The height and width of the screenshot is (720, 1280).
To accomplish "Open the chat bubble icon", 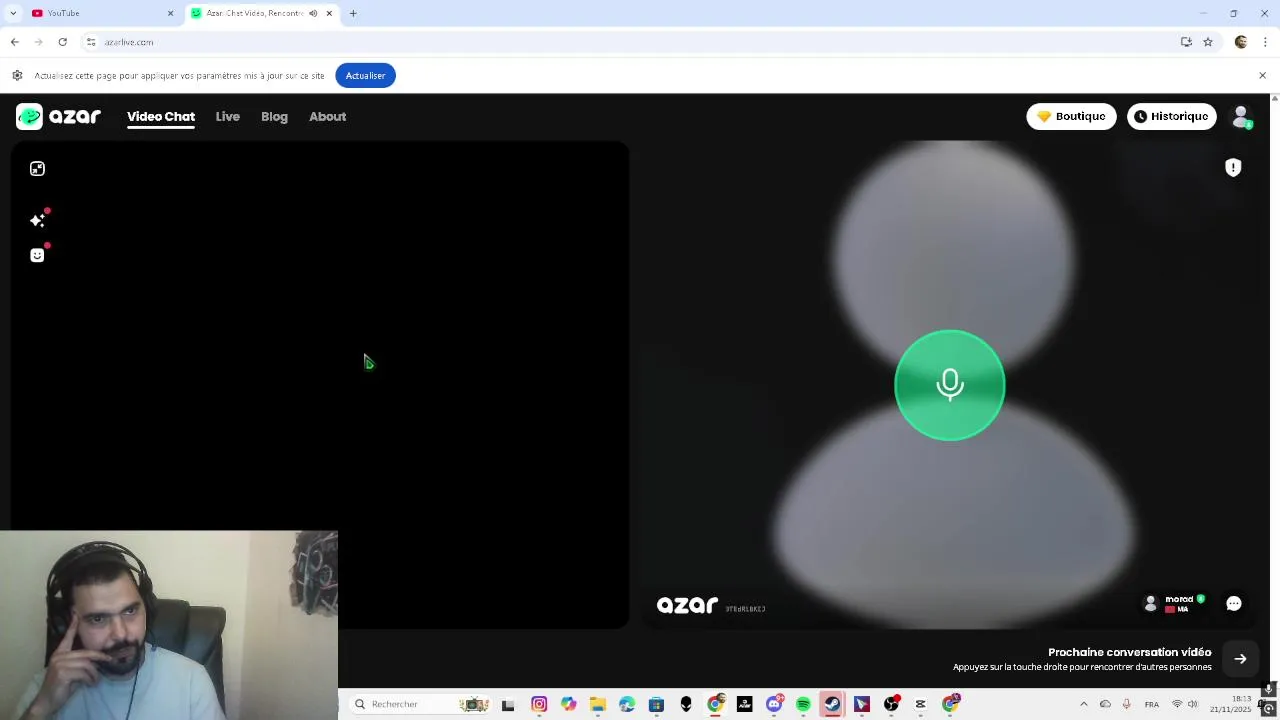I will point(1234,603).
